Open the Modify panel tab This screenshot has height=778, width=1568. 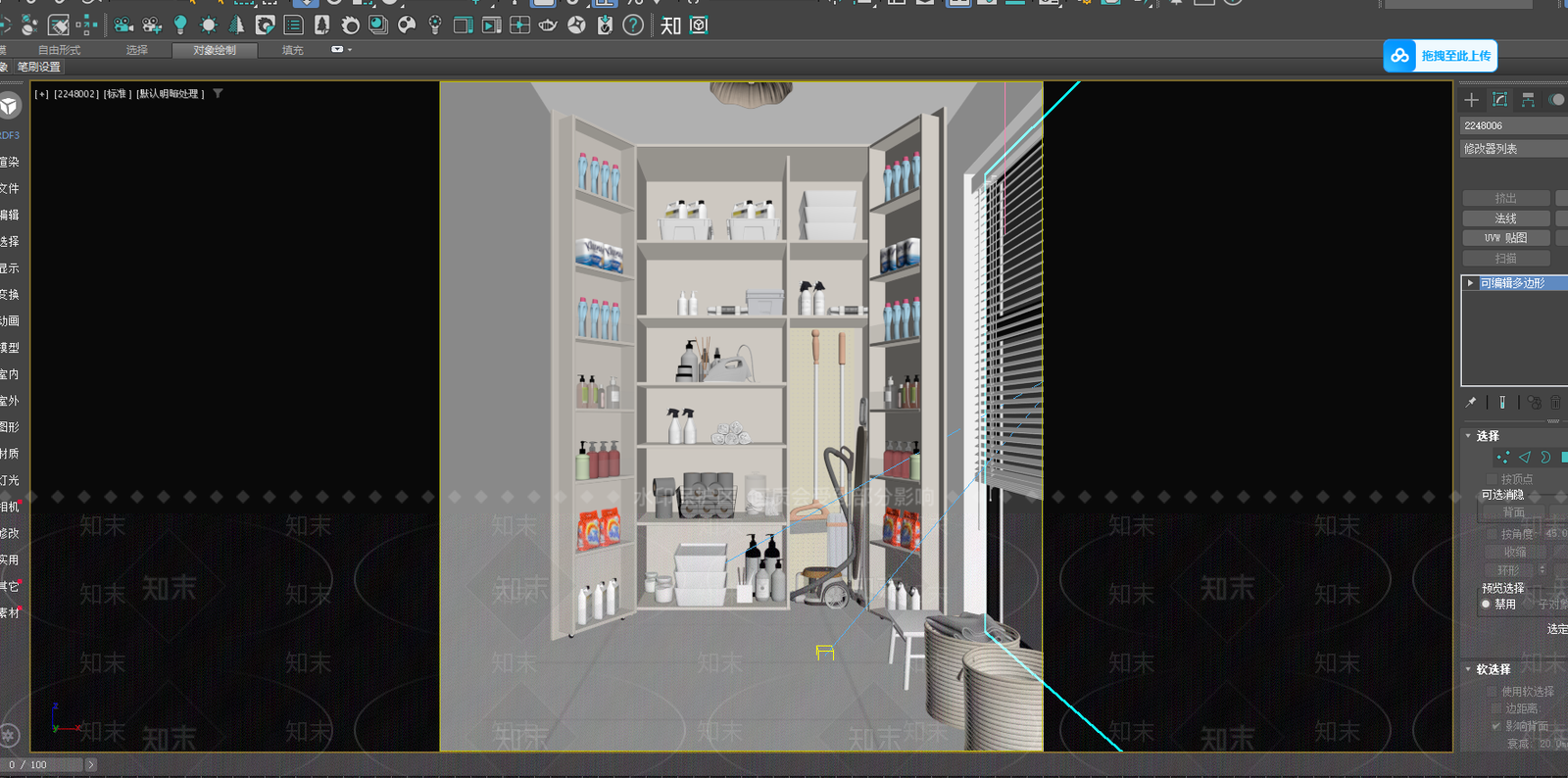coord(1499,100)
